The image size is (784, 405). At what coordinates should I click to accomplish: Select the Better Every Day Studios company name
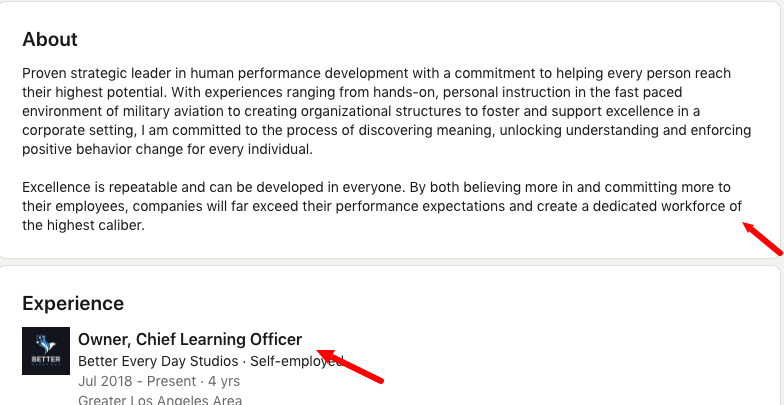[x=158, y=361]
